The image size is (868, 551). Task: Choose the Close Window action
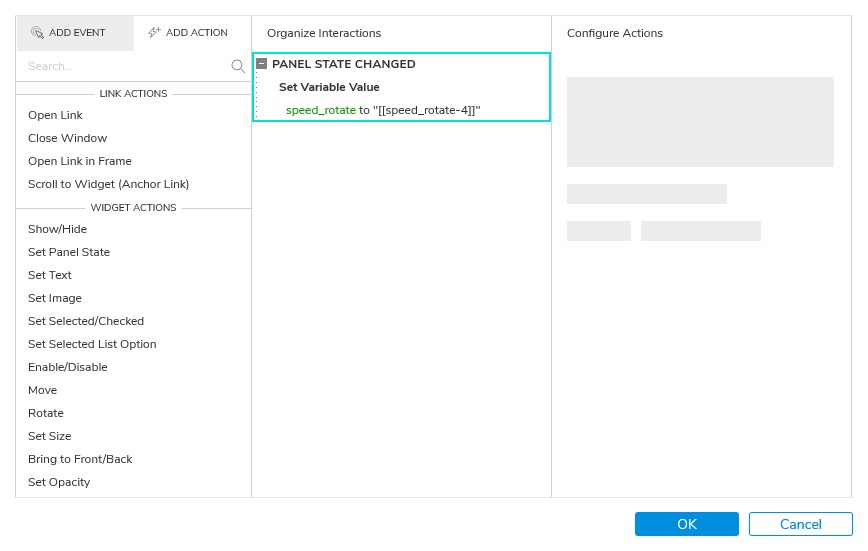point(68,138)
